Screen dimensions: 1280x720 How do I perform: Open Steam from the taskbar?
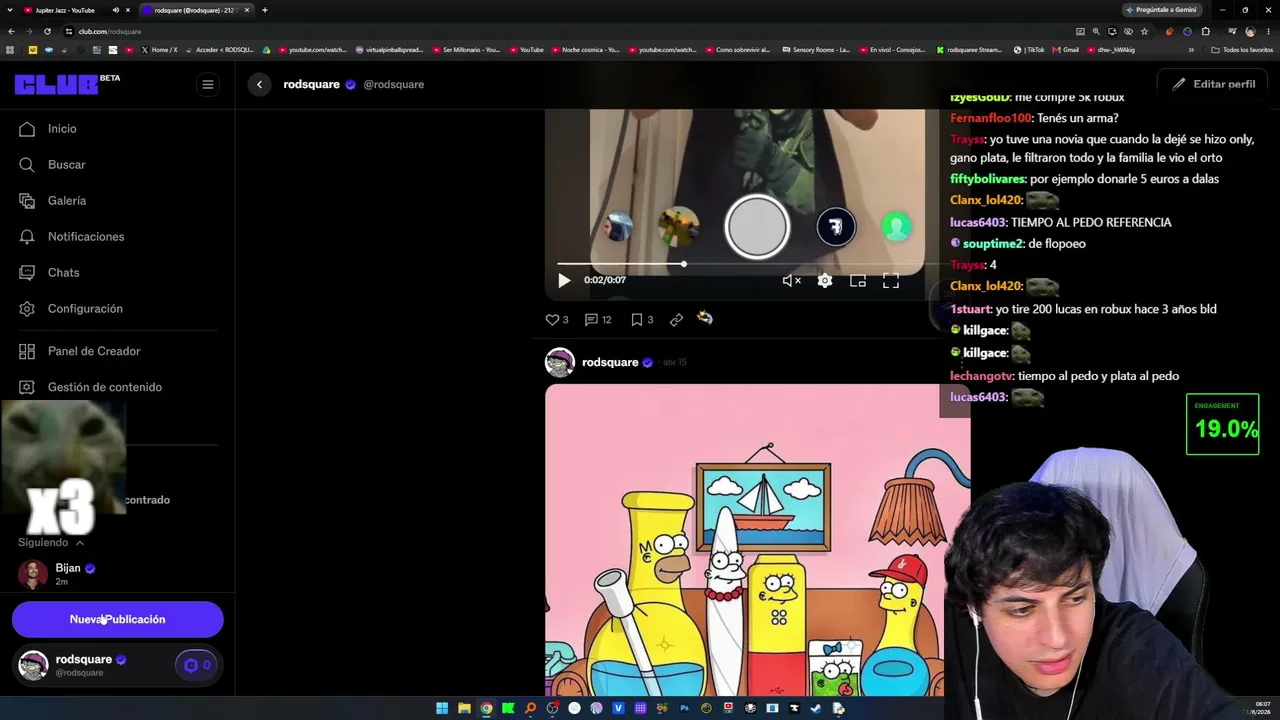[816, 708]
